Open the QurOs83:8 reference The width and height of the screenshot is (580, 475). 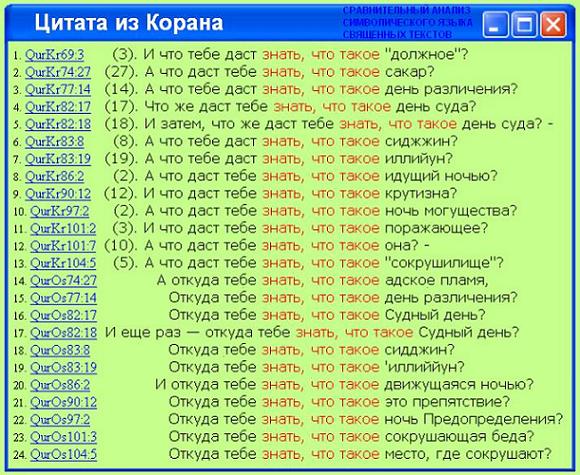tap(60, 351)
